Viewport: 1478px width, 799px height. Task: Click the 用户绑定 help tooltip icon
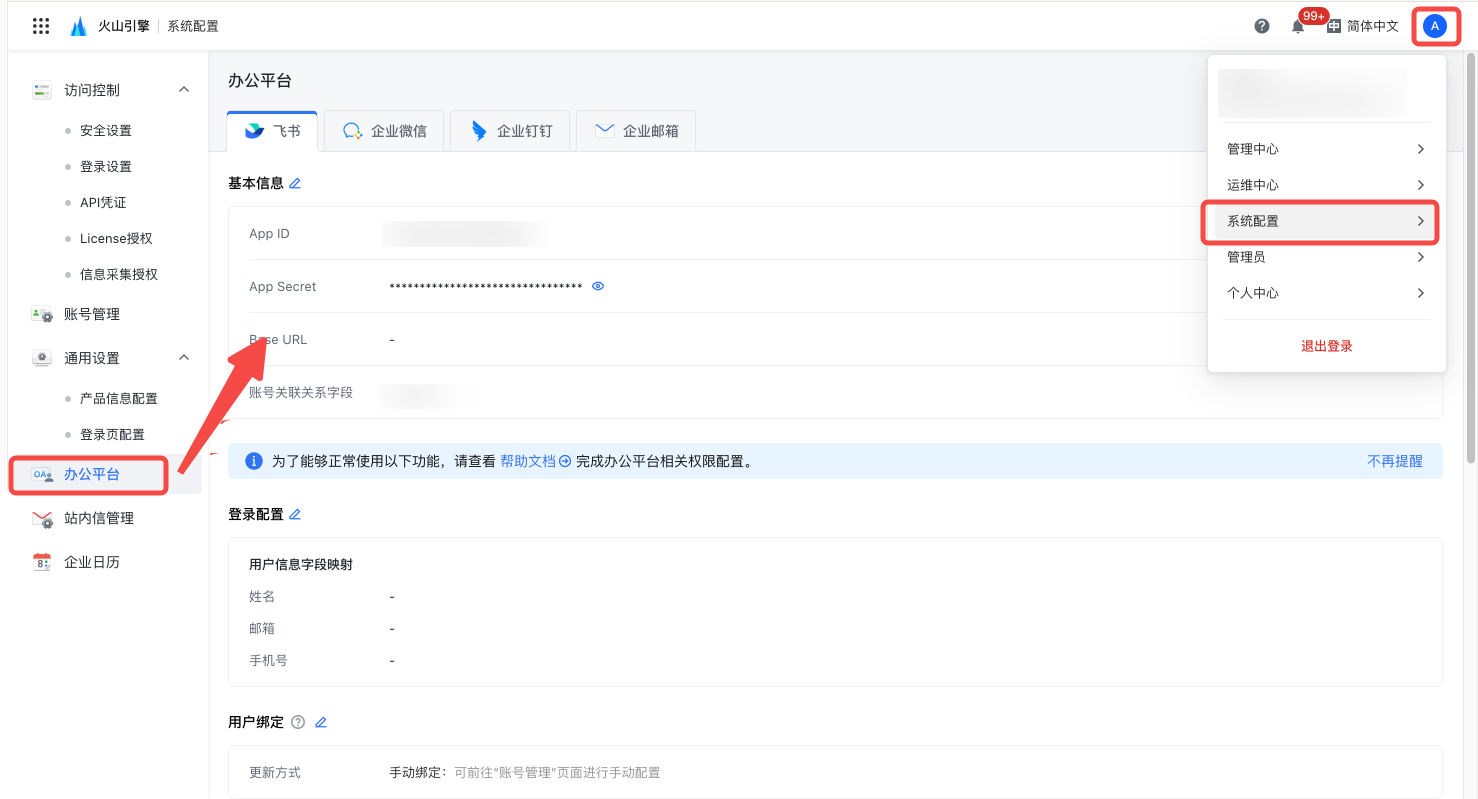click(x=297, y=722)
